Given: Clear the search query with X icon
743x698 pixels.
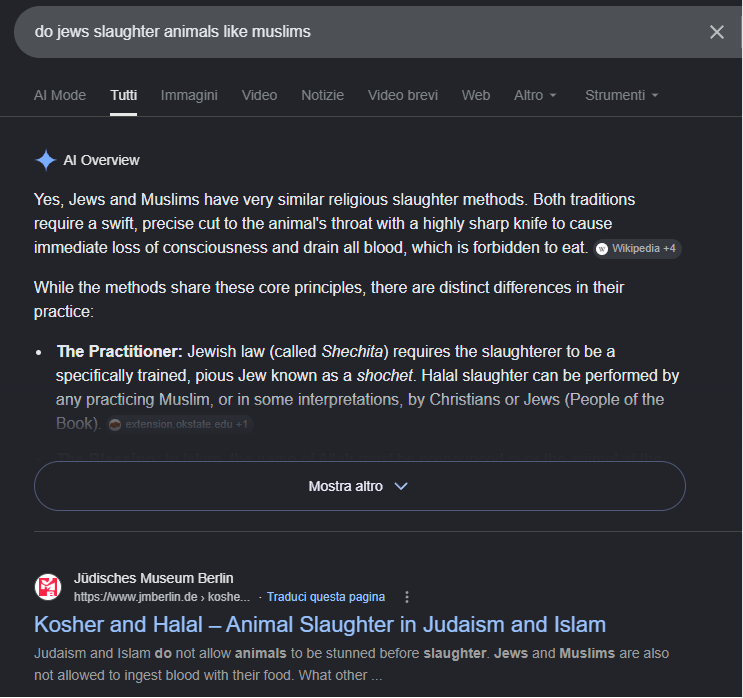Looking at the screenshot, I should (716, 32).
